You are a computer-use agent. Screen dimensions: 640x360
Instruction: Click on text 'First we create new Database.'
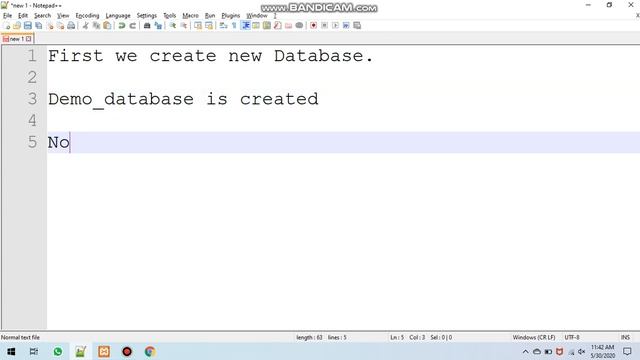tap(211, 56)
